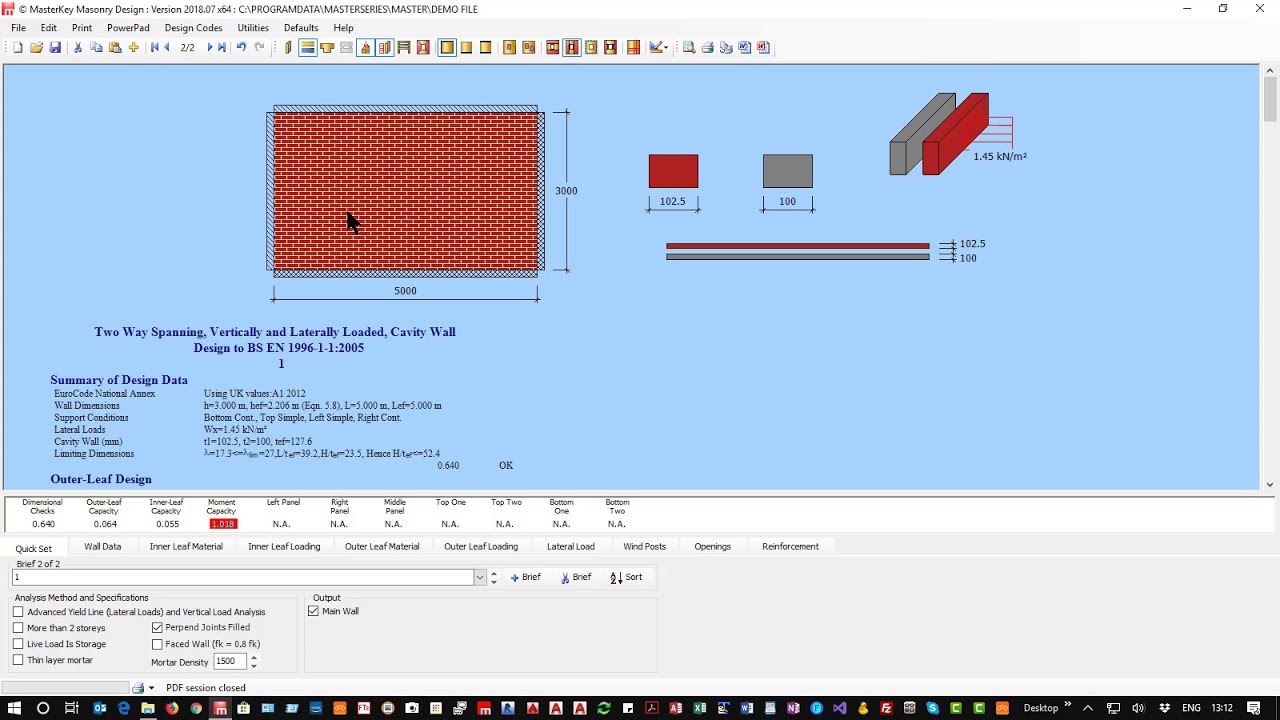1280x720 pixels.
Task: Click the cut Brief button with scissors
Action: (x=576, y=577)
